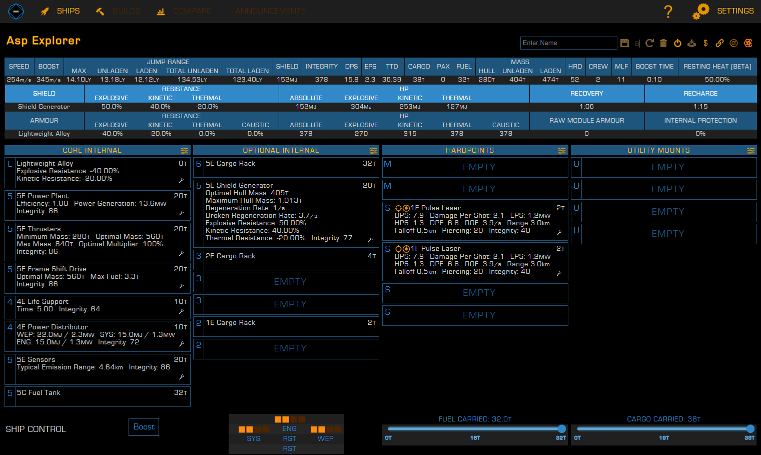Screen dimensions: 761x455
Task: Delete the build with trash icon
Action: point(663,43)
